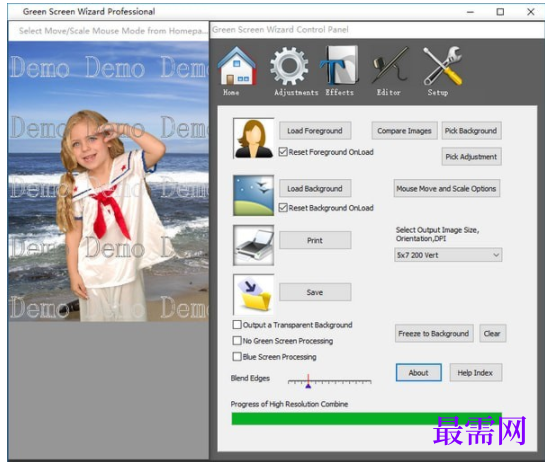
Task: Click the save folder icon
Action: tap(253, 294)
